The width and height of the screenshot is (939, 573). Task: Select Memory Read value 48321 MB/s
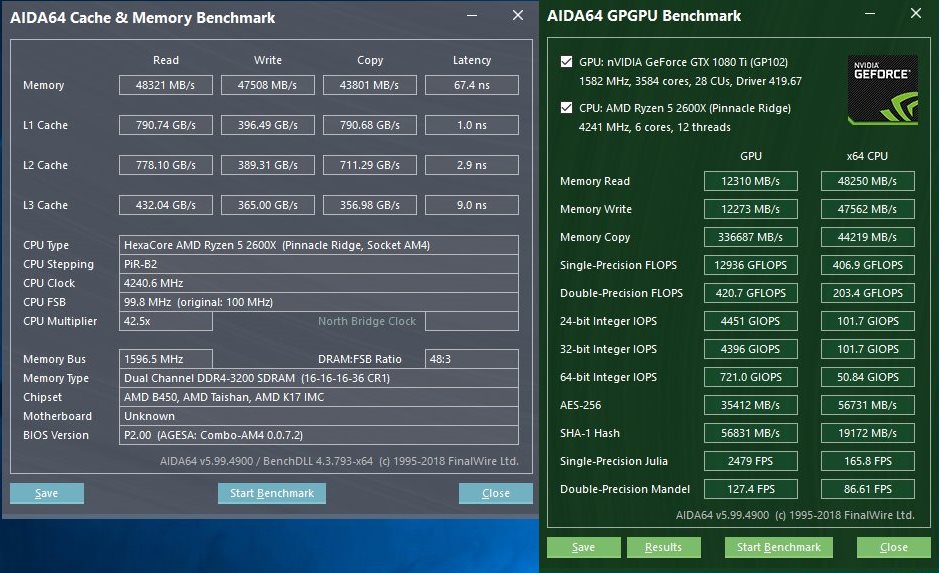point(166,85)
